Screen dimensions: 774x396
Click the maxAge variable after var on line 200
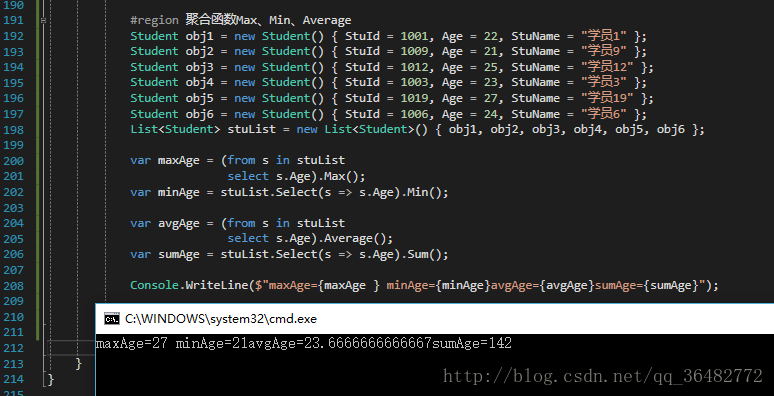179,161
